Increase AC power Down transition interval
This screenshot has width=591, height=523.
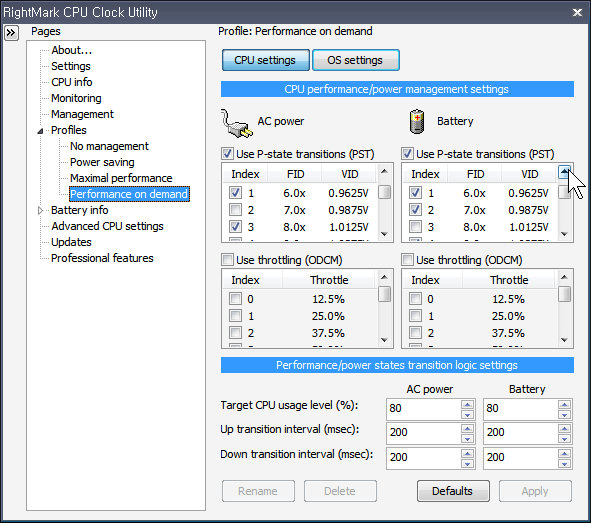click(x=467, y=454)
